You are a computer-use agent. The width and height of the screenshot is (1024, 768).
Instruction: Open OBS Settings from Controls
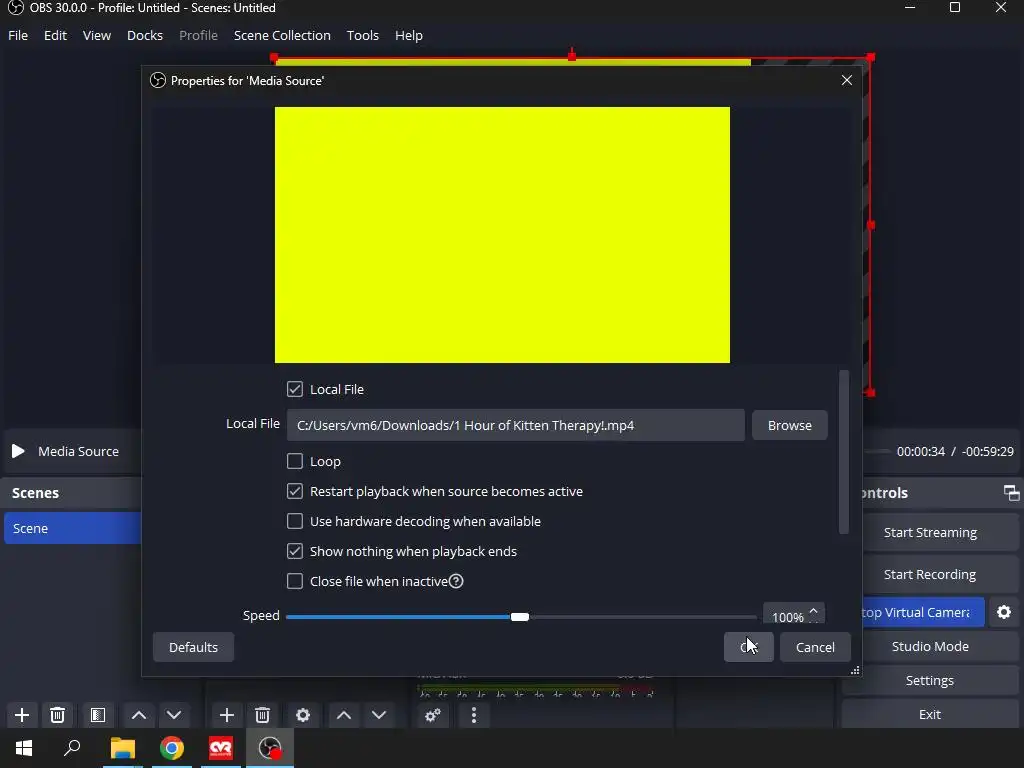(930, 680)
